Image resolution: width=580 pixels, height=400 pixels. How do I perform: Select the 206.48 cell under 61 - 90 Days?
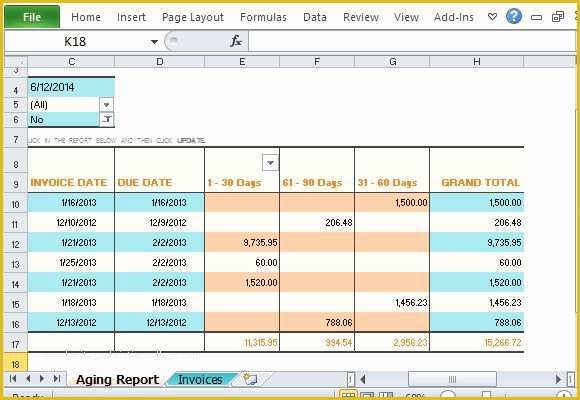pos(317,222)
